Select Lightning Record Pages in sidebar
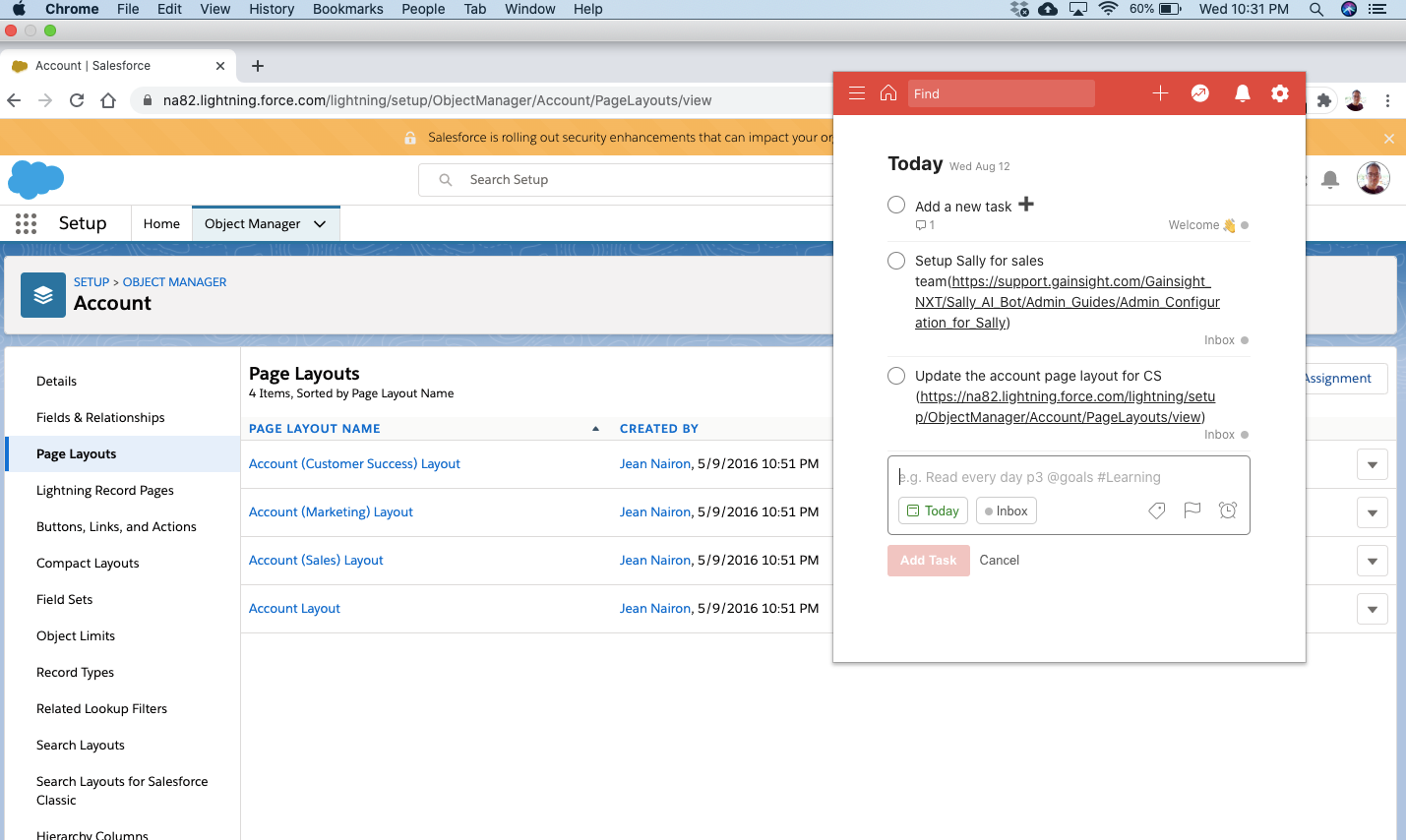 coord(105,491)
